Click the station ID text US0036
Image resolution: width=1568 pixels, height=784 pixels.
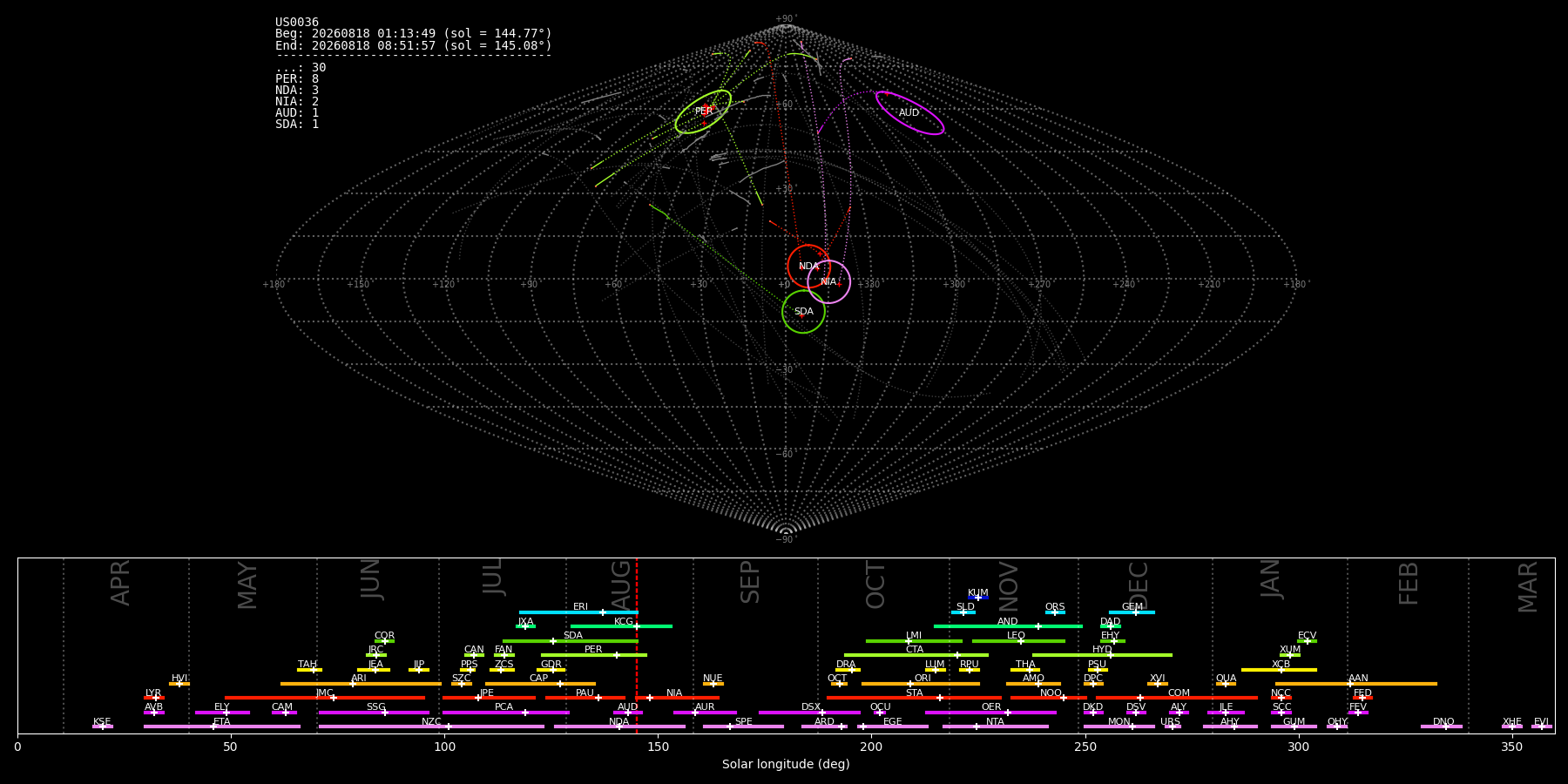[297, 23]
